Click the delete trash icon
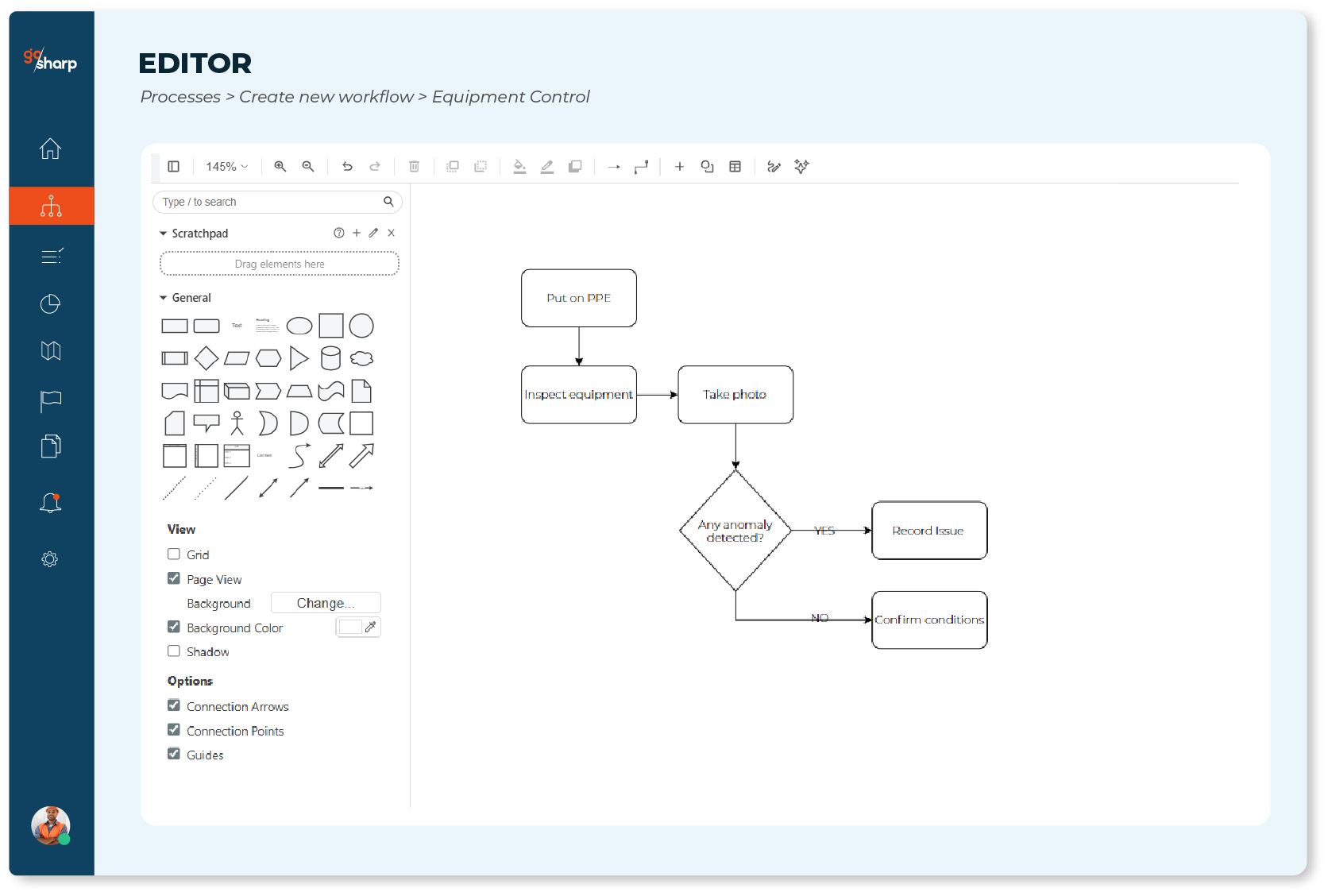1328x896 pixels. tap(414, 167)
